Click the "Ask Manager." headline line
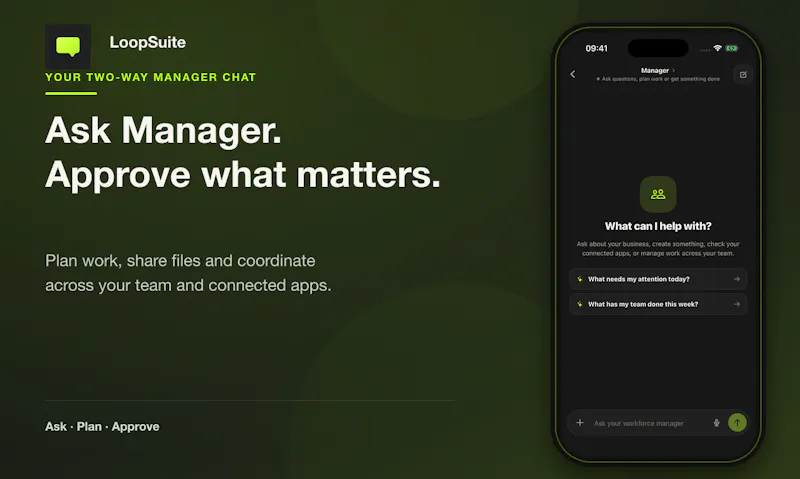The width and height of the screenshot is (800, 479). 163,131
